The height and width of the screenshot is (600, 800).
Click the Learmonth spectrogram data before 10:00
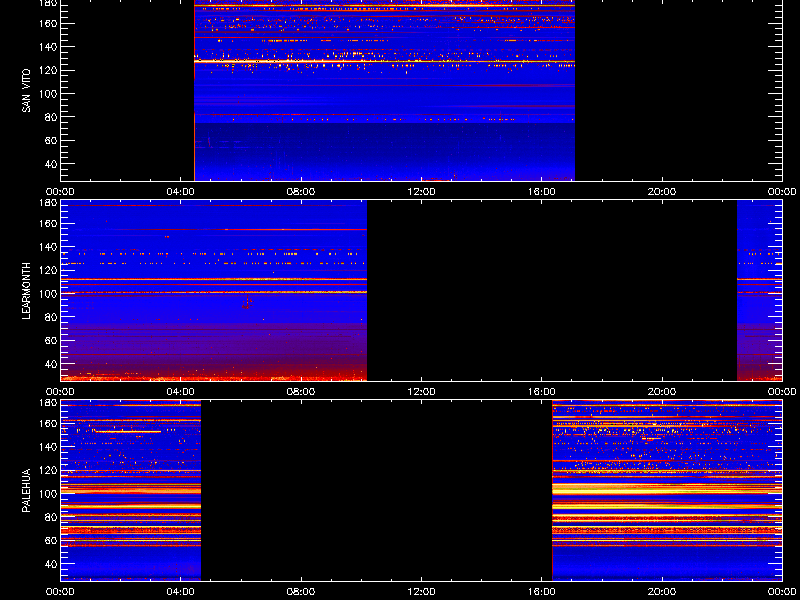pos(214,291)
